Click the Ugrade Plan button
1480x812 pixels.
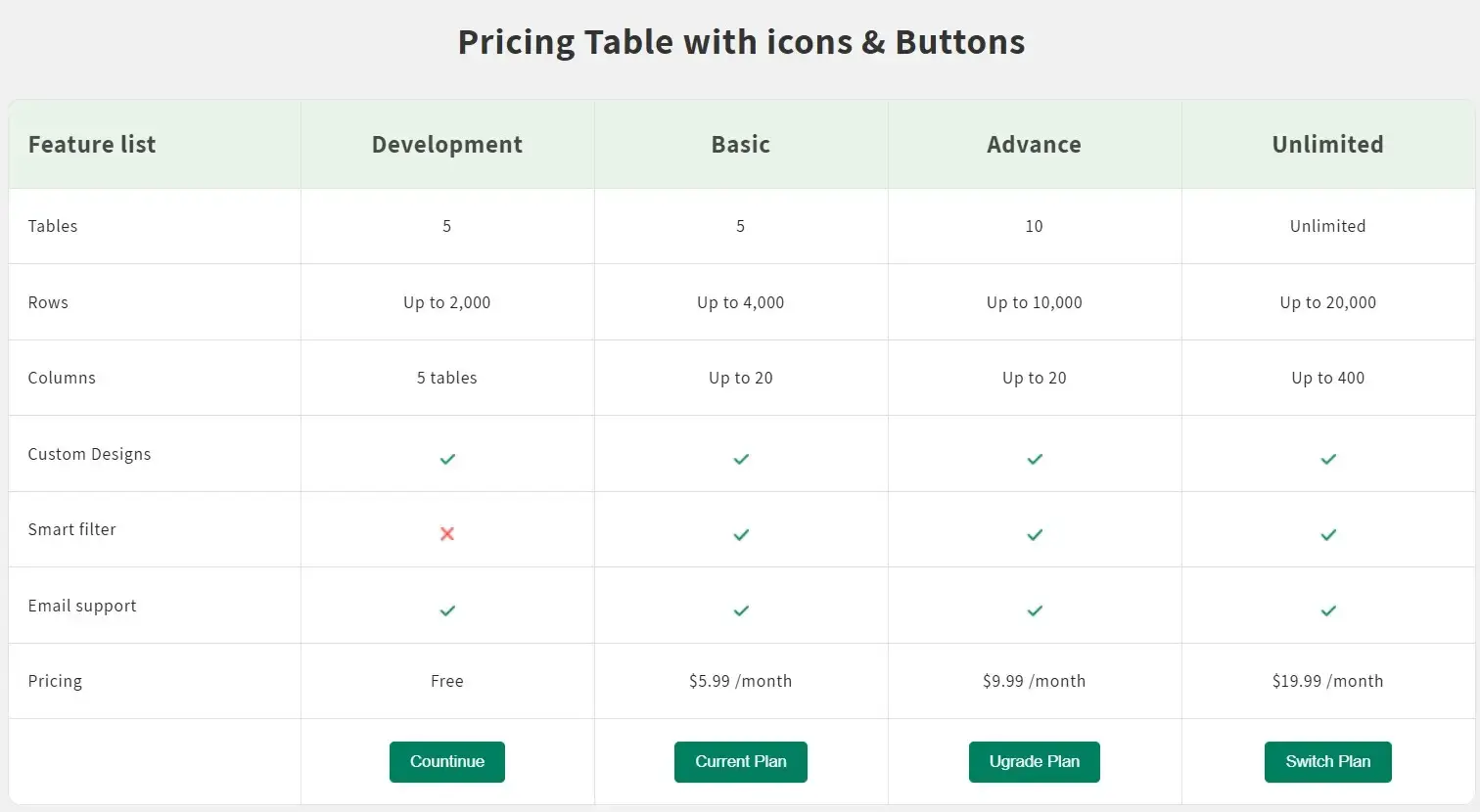click(x=1035, y=762)
